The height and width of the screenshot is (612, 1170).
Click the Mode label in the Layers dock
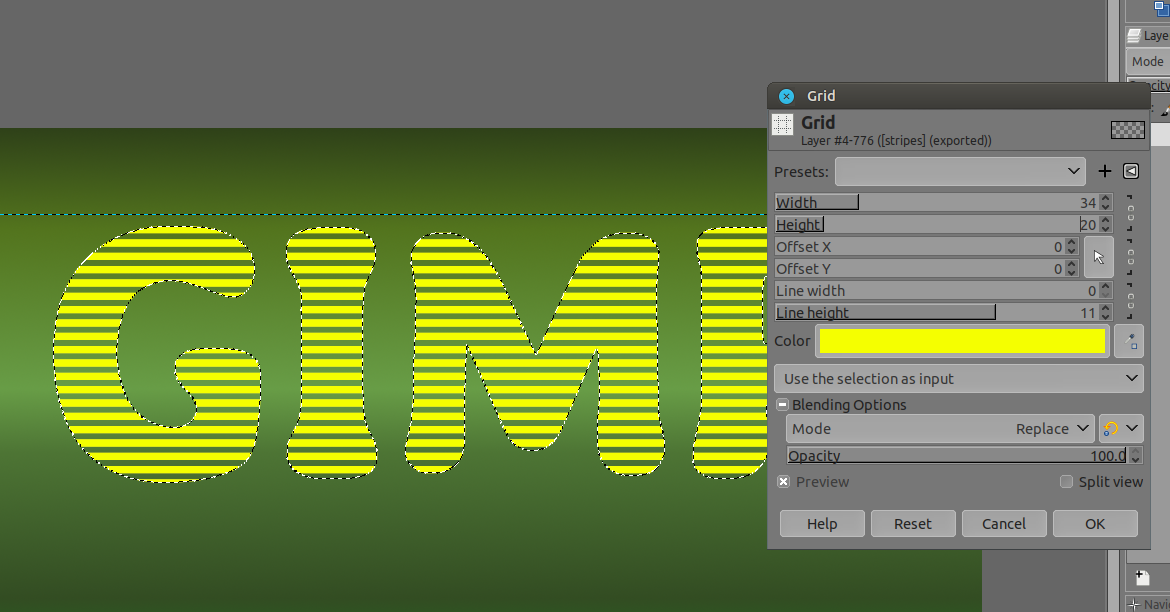(x=1147, y=62)
